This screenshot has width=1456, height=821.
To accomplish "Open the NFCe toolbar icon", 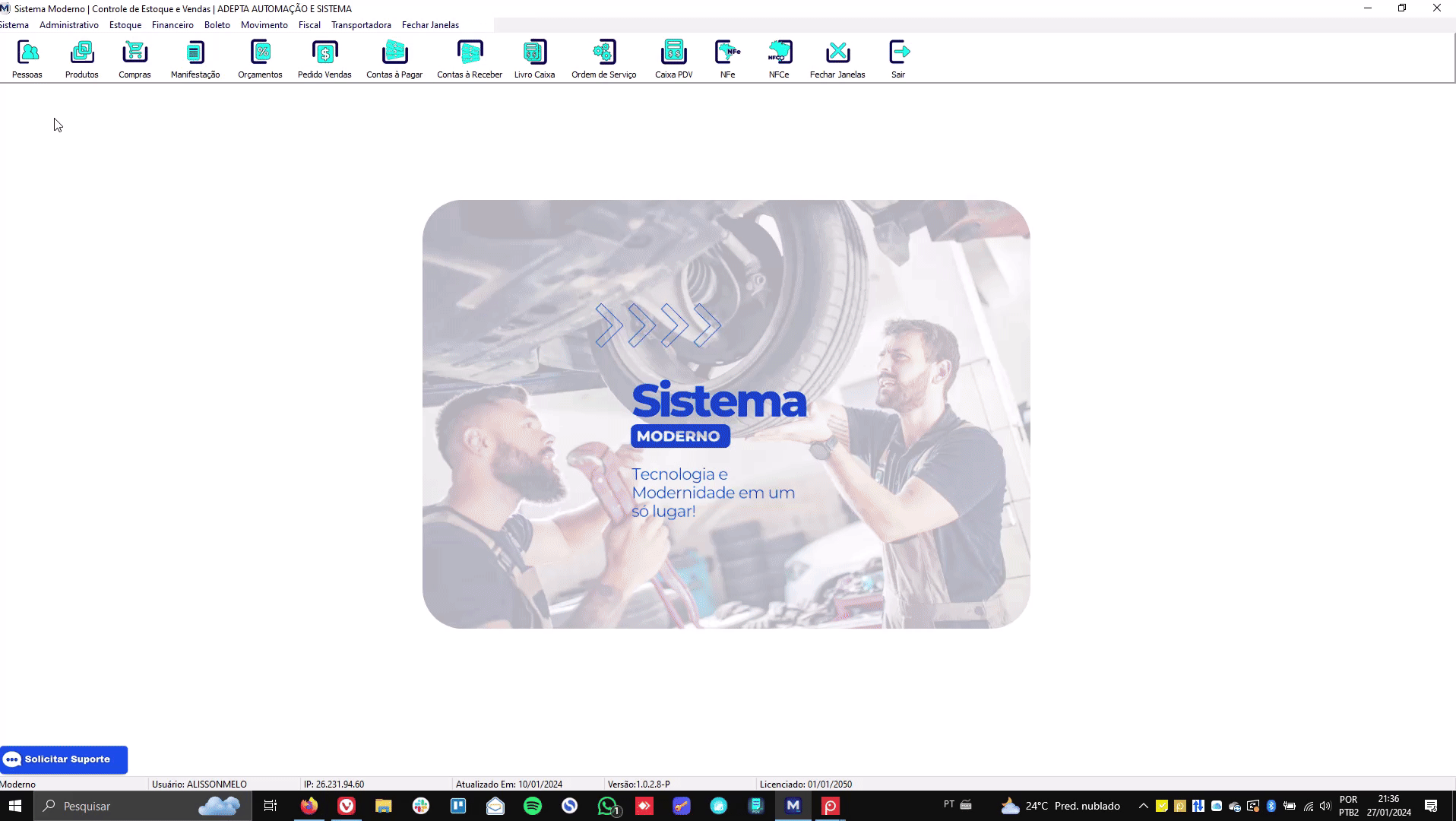I will [779, 52].
